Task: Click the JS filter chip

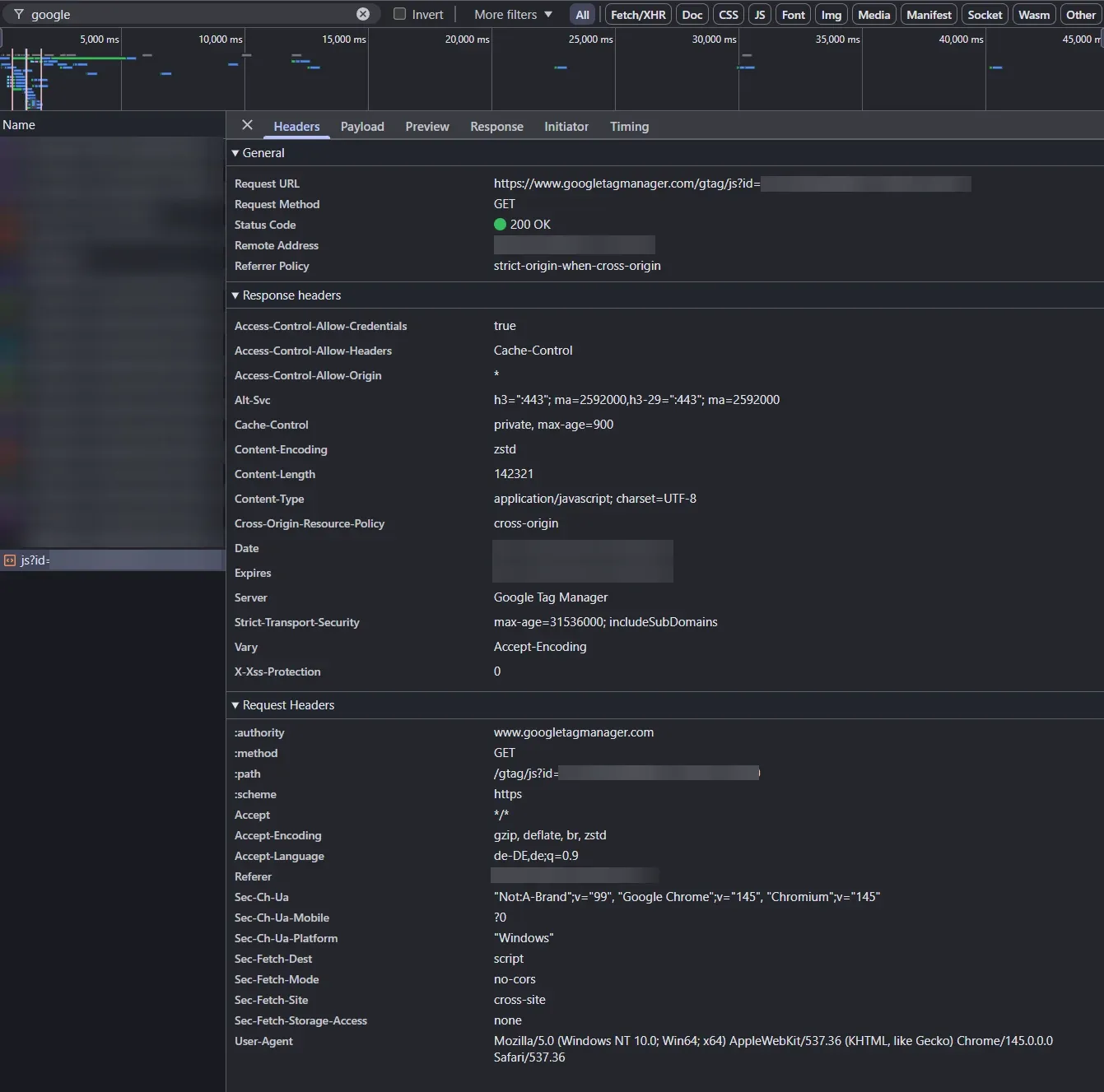Action: tap(759, 13)
